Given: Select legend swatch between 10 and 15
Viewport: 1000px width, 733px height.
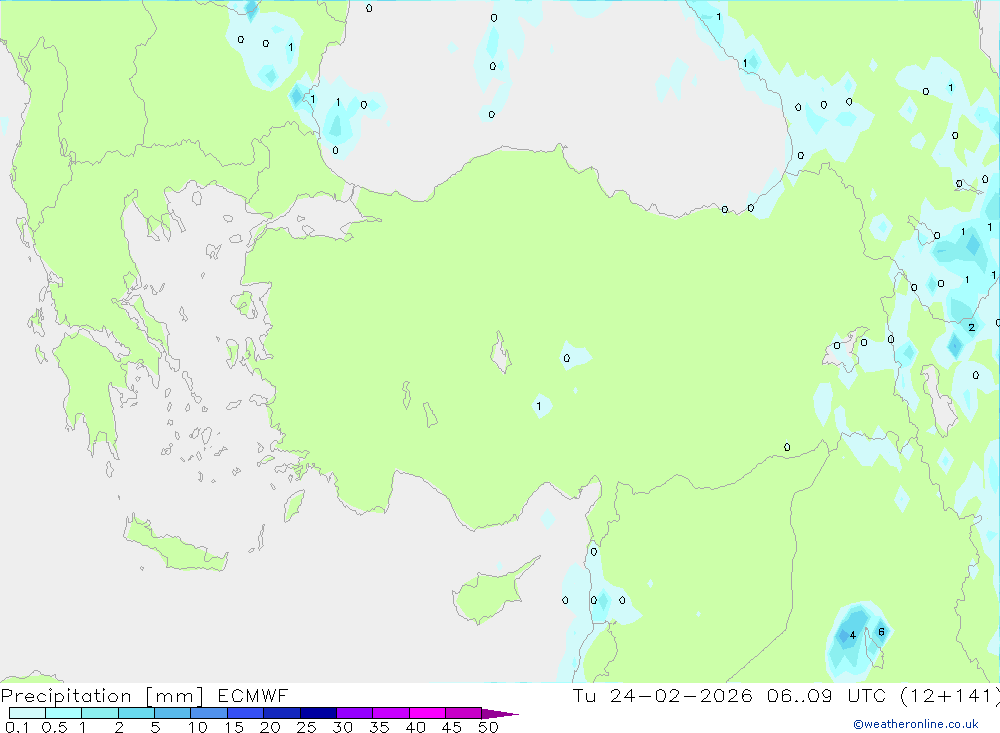Looking at the screenshot, I should click(209, 713).
